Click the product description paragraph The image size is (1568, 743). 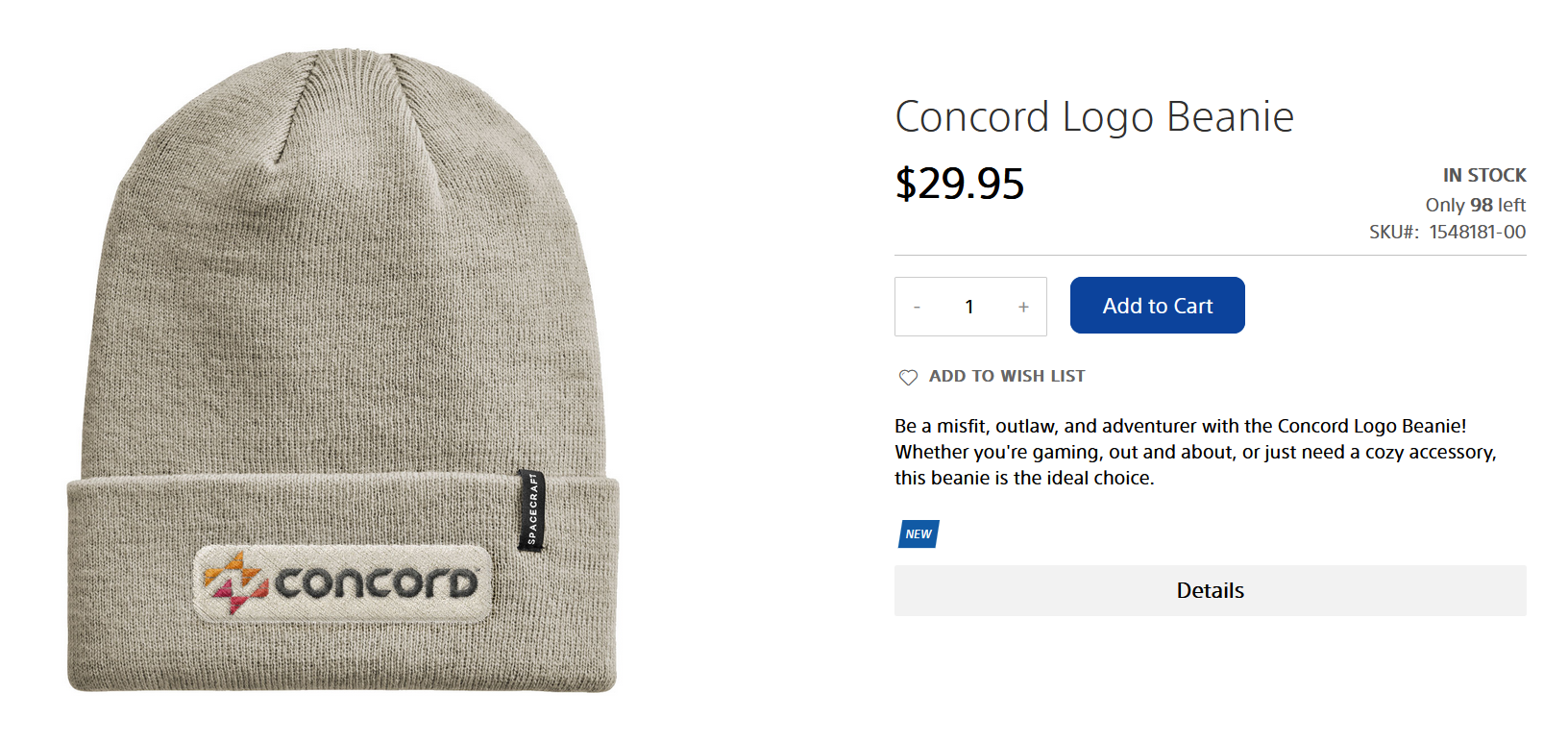click(1195, 452)
